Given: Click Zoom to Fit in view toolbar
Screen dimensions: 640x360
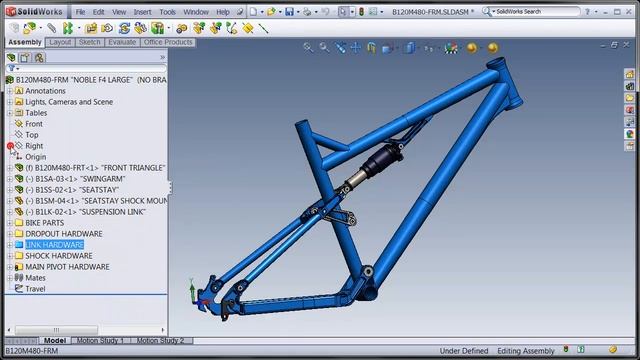Looking at the screenshot, I should 308,48.
